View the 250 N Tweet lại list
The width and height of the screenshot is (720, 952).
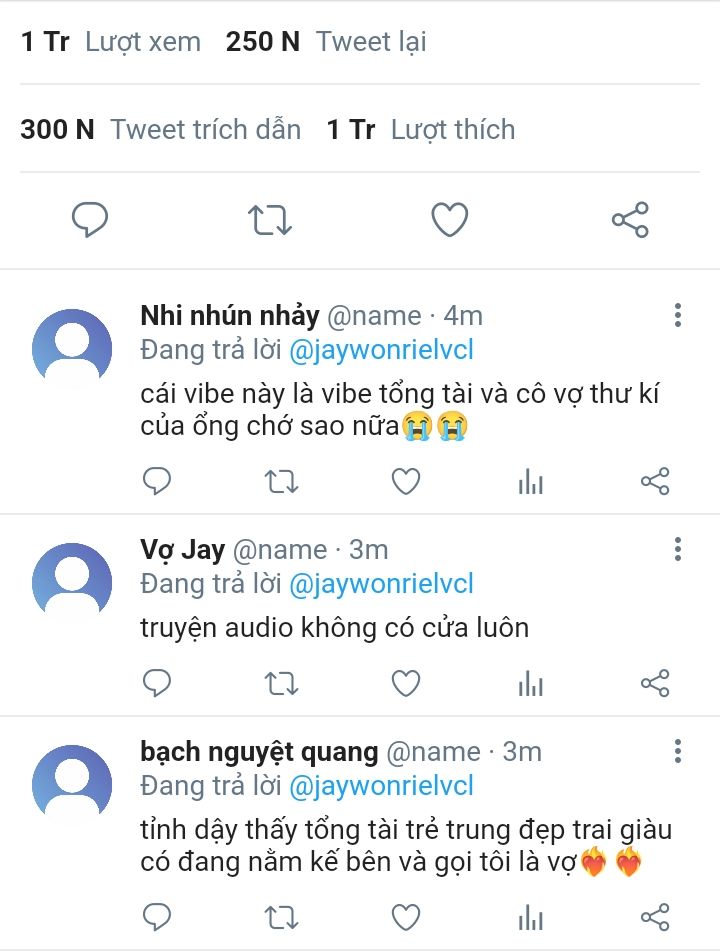coord(326,42)
